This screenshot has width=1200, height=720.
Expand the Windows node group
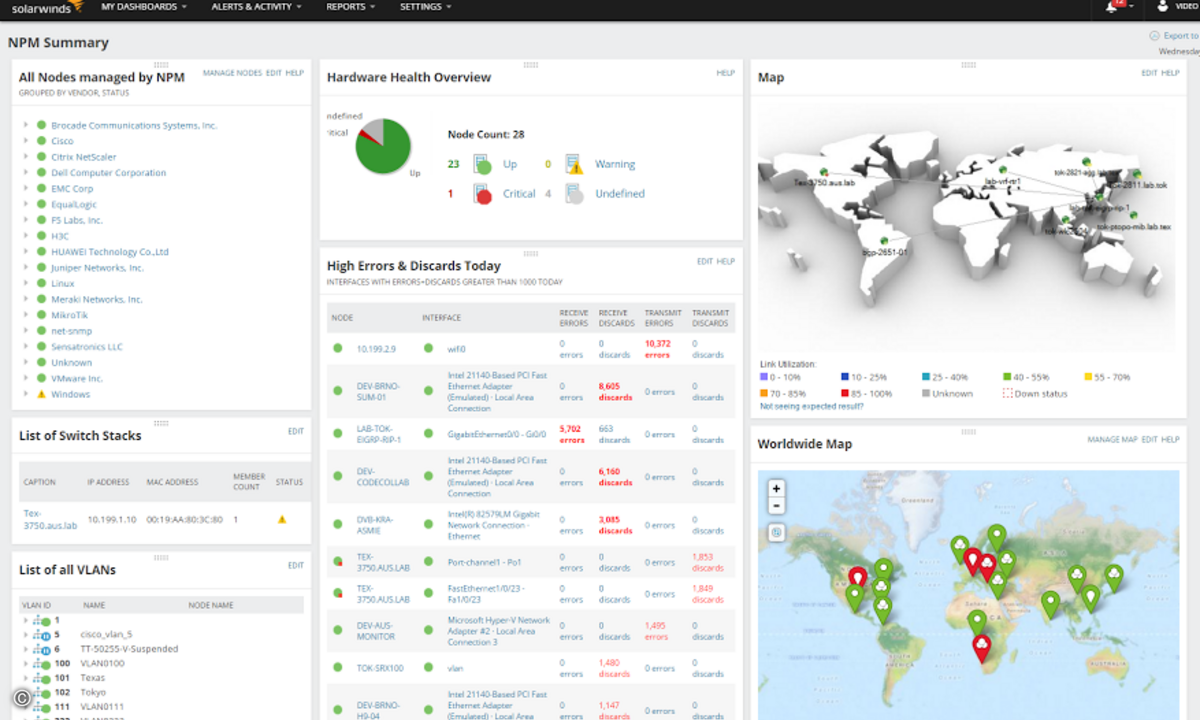(x=25, y=394)
